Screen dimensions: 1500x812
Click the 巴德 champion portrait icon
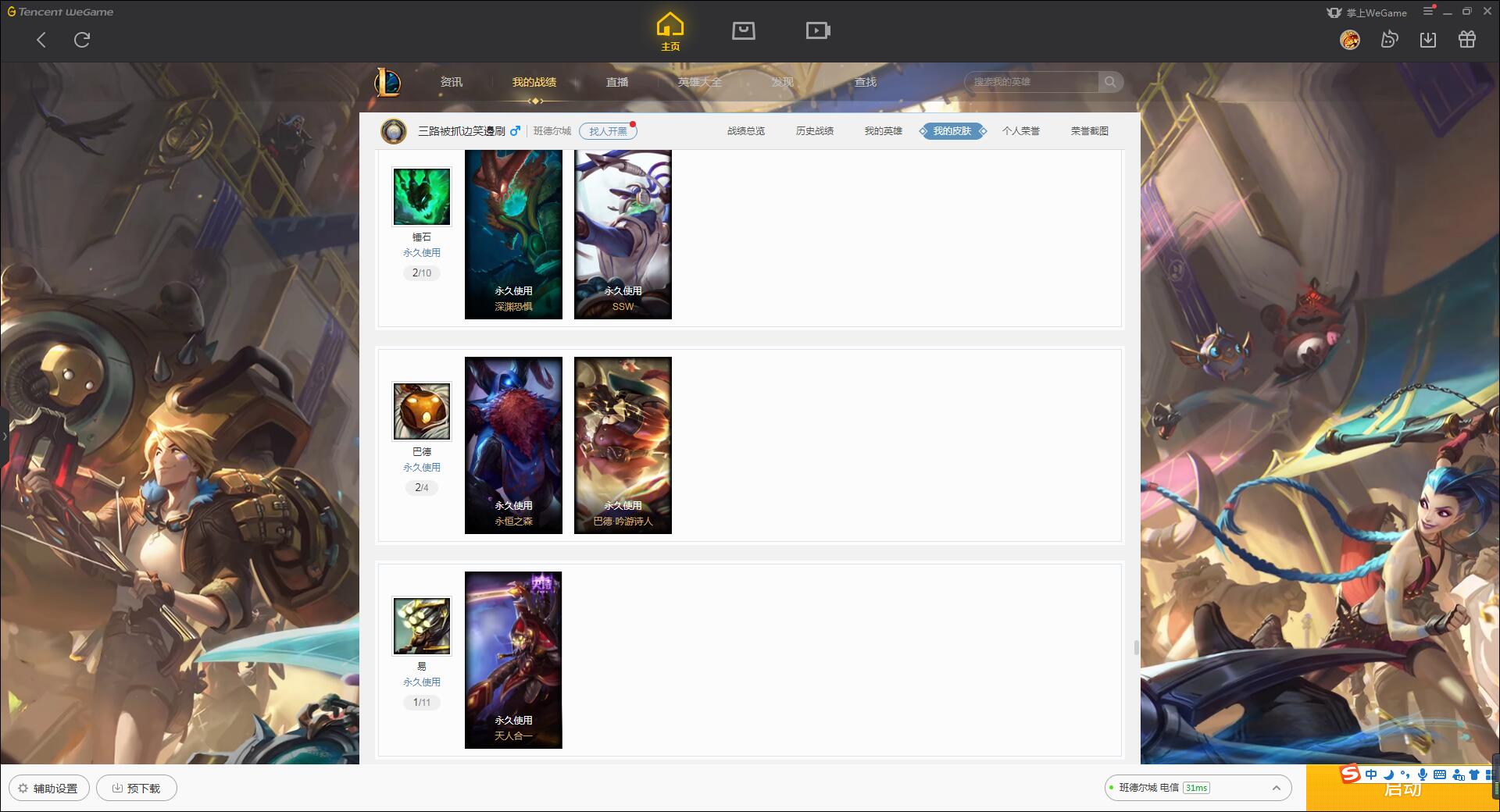[x=422, y=411]
